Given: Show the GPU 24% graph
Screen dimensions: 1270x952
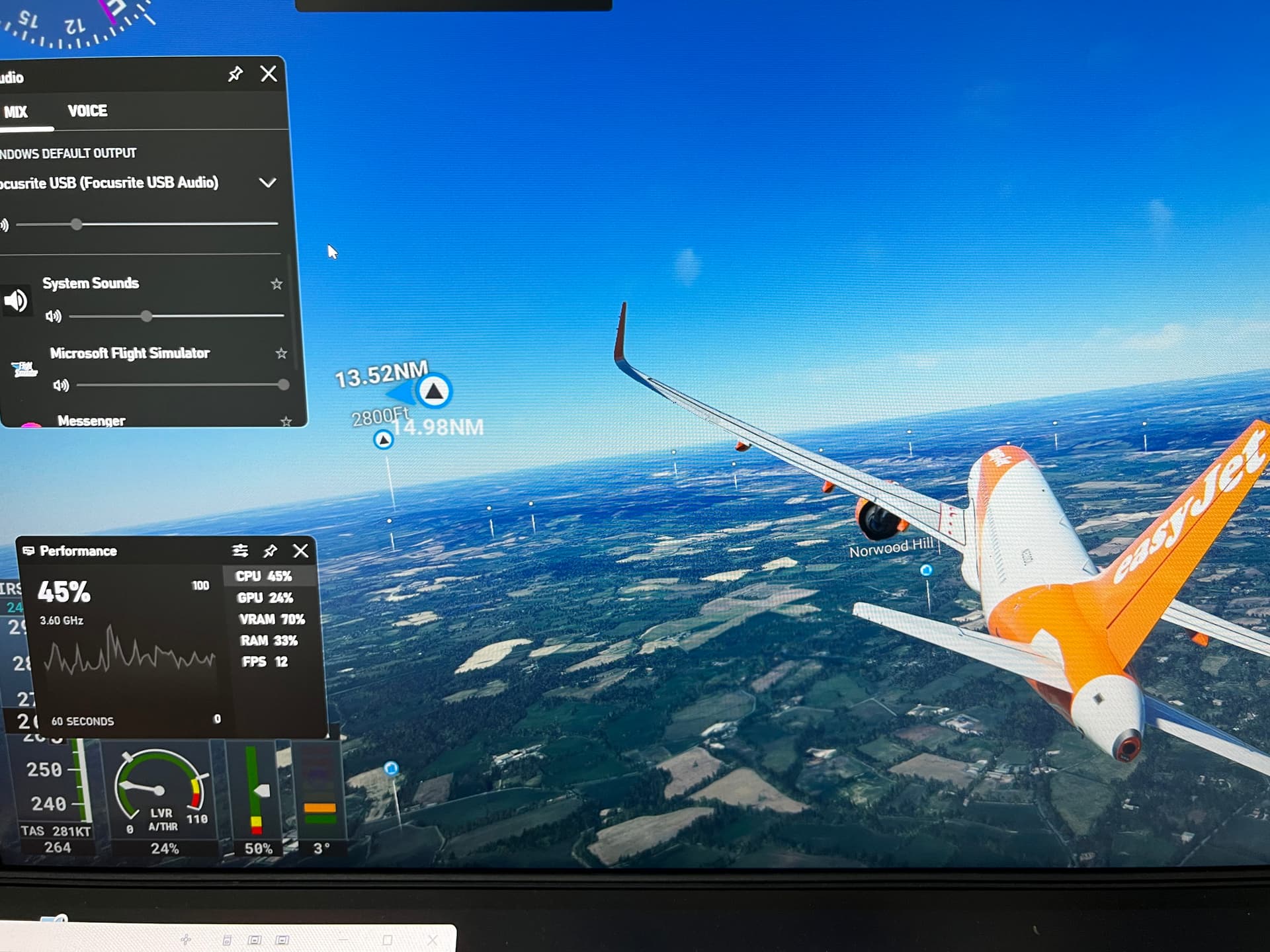Looking at the screenshot, I should [x=265, y=598].
